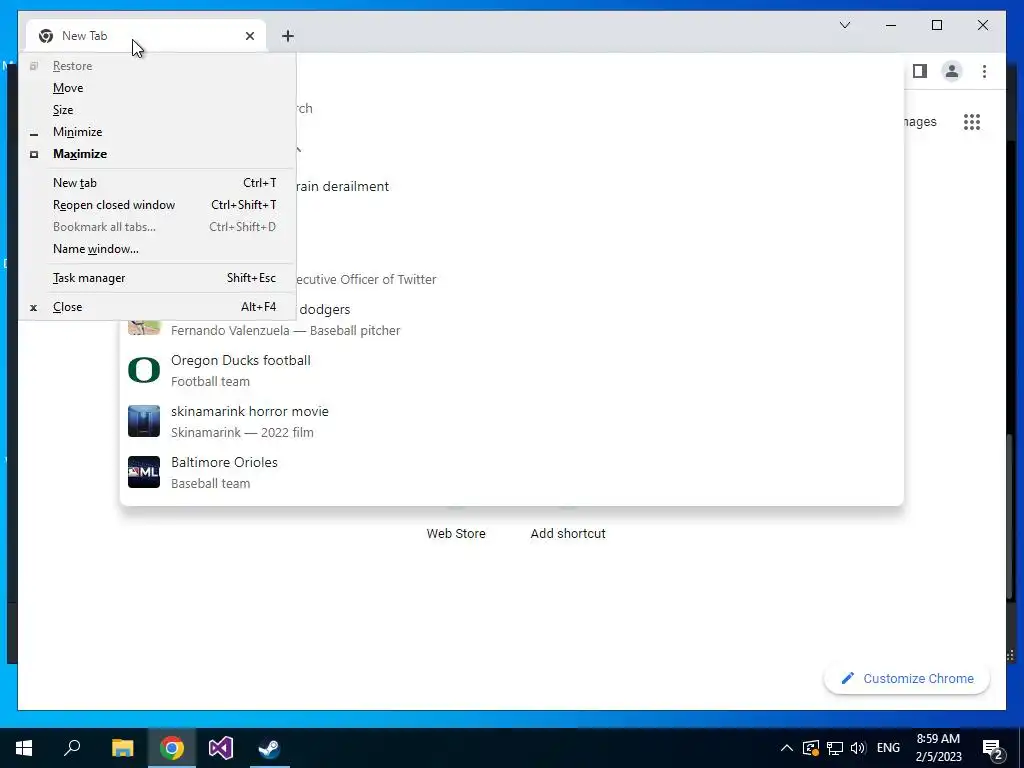
Task: Click the Skinamarink film thumbnail
Action: pos(144,421)
